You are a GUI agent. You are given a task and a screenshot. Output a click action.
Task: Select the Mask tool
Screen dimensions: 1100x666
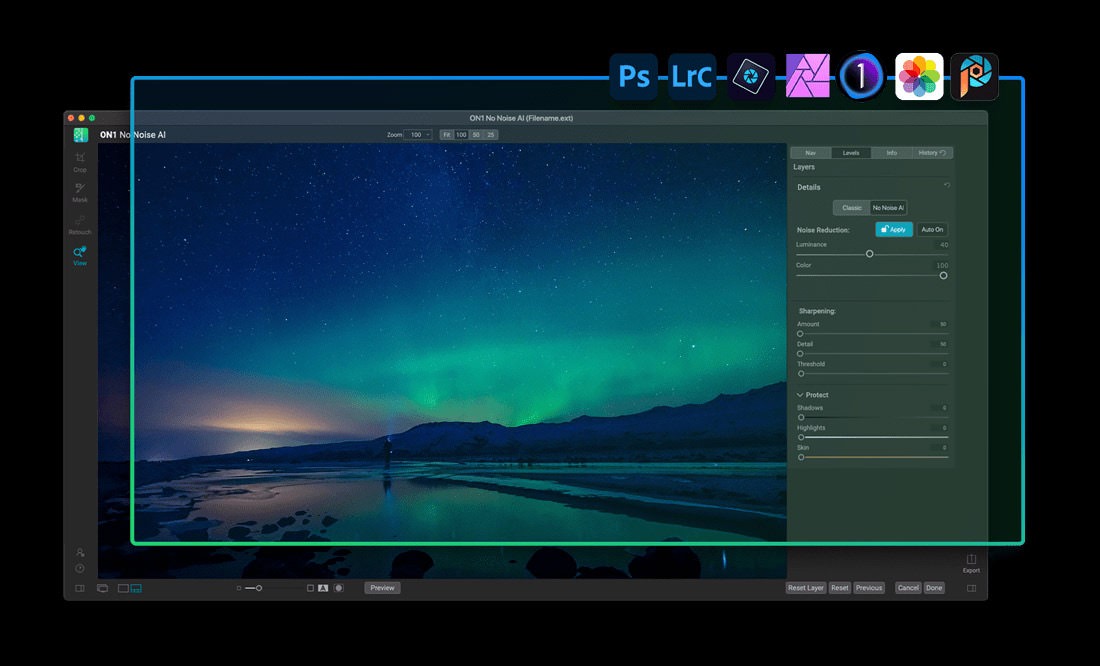coord(80,192)
